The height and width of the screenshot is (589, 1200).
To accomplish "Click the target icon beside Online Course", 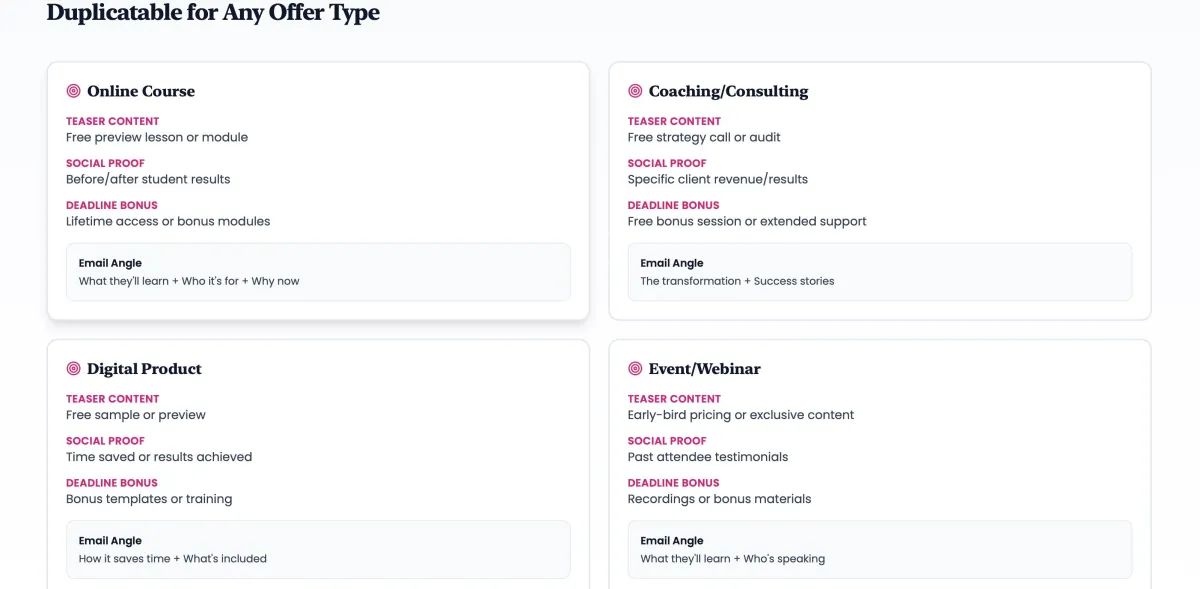I will 73,91.
